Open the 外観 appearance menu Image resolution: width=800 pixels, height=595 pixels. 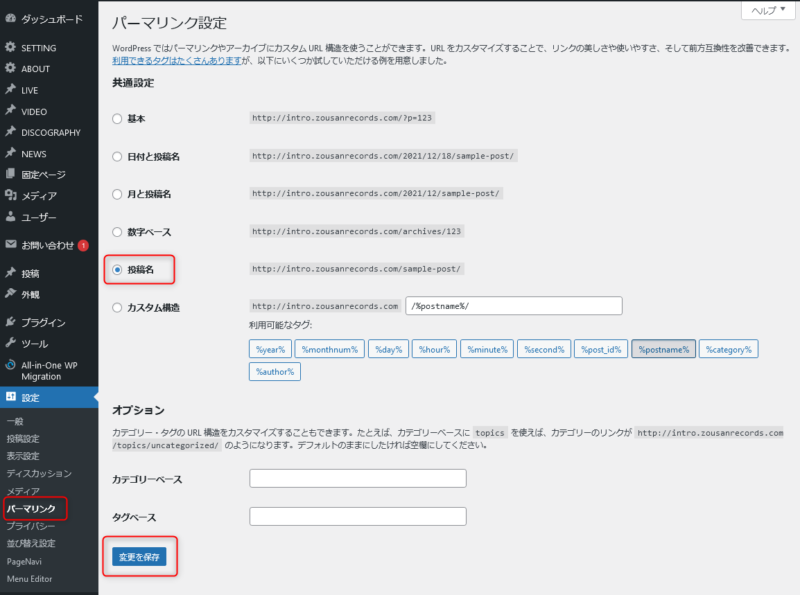(x=32, y=294)
